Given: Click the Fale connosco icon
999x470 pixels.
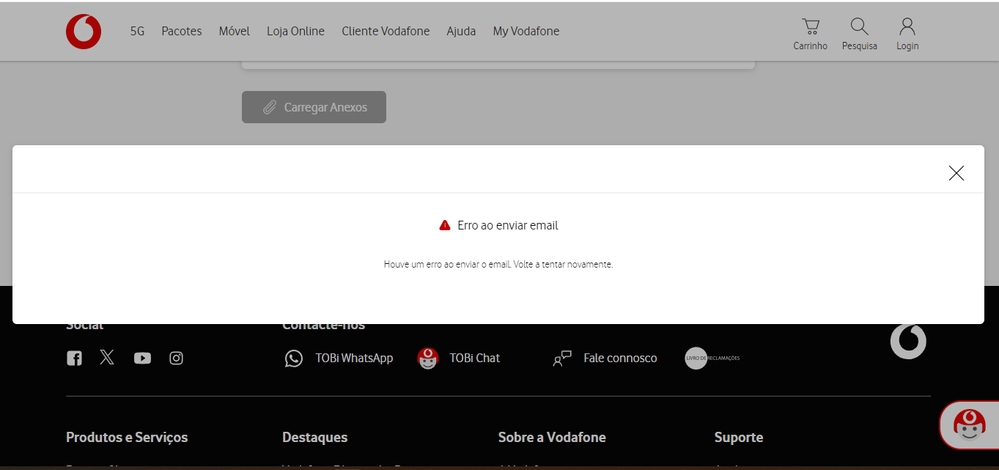Looking at the screenshot, I should [x=562, y=358].
